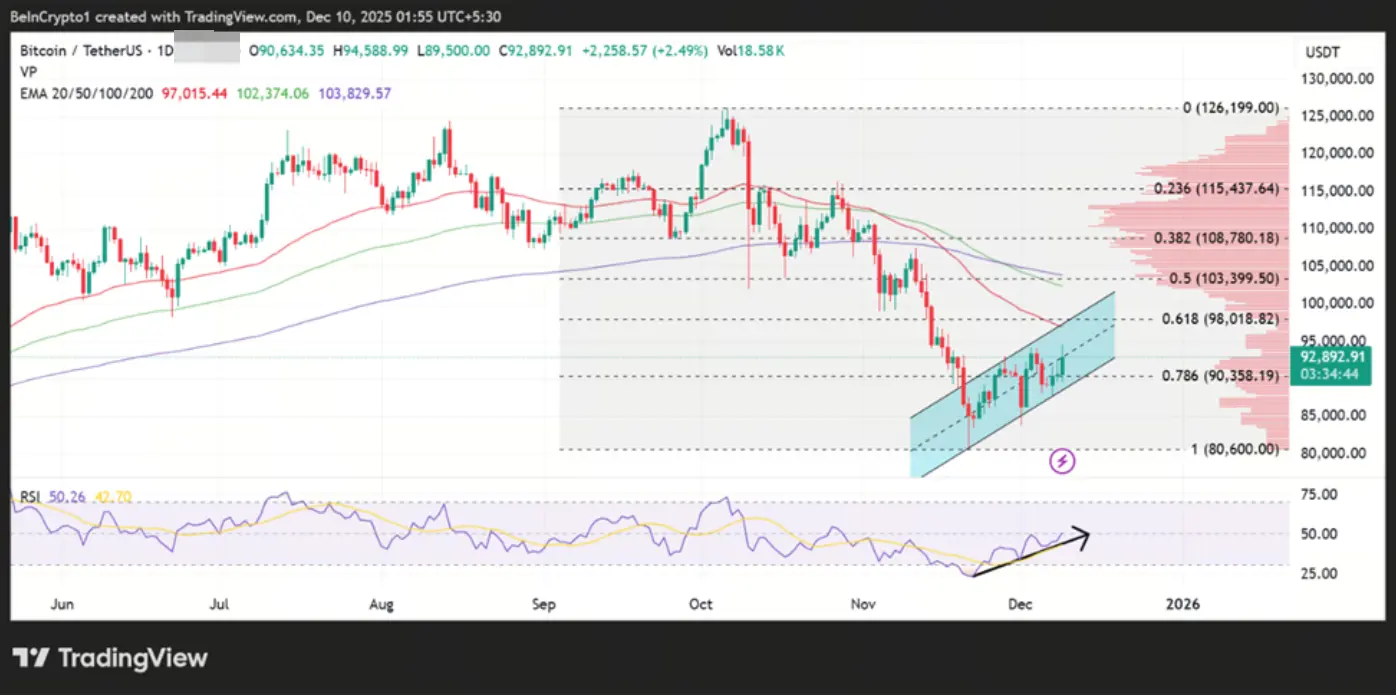Click the Aug label on the time axis
Image resolution: width=1396 pixels, height=696 pixels.
(381, 604)
